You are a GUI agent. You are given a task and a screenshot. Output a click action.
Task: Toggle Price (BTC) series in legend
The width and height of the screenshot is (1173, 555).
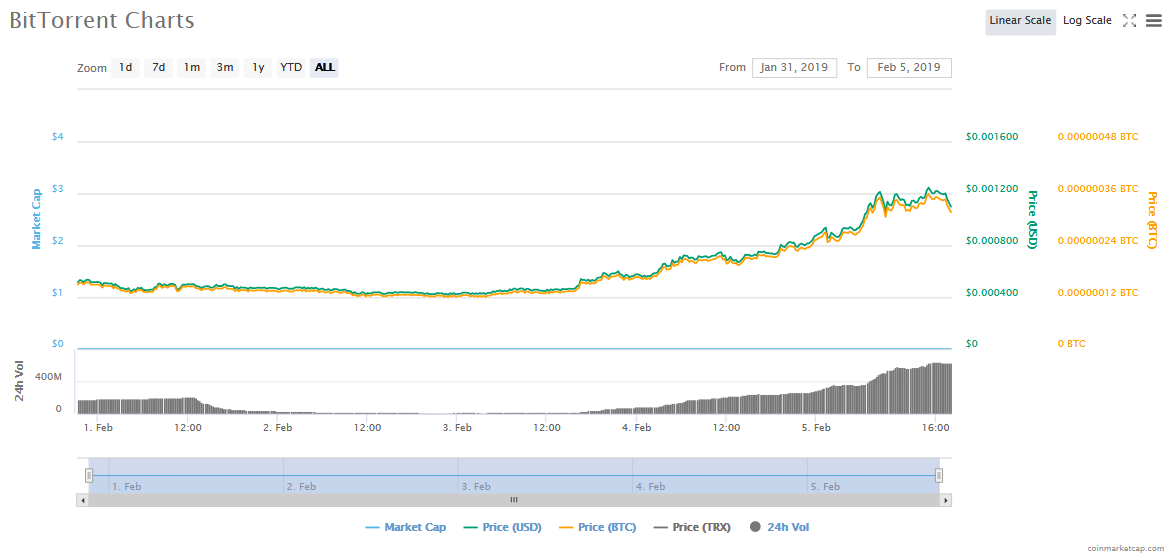coord(596,527)
